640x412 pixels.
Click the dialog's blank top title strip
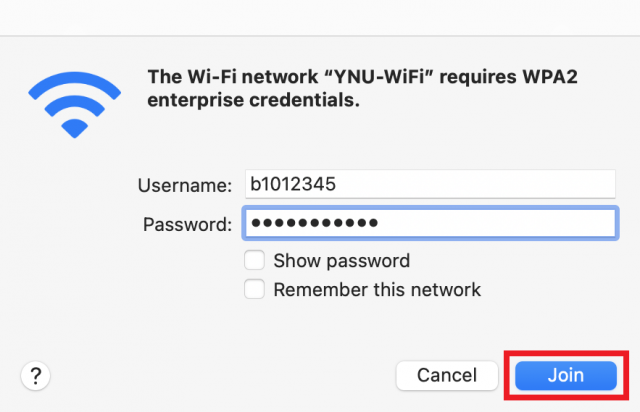point(320,18)
